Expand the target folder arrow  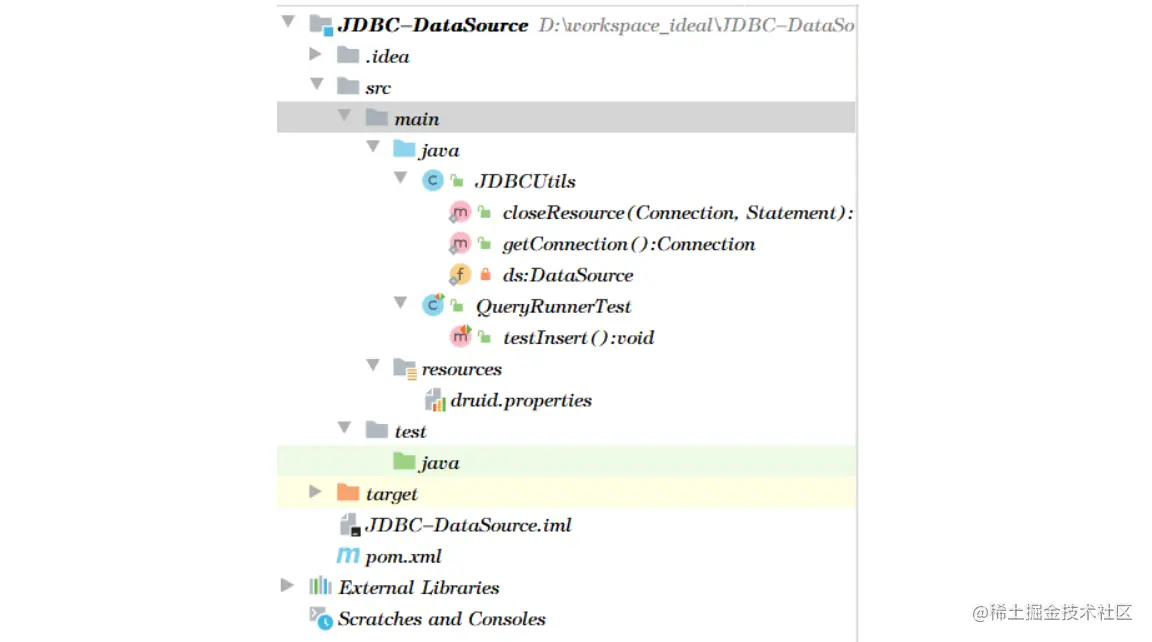click(315, 491)
